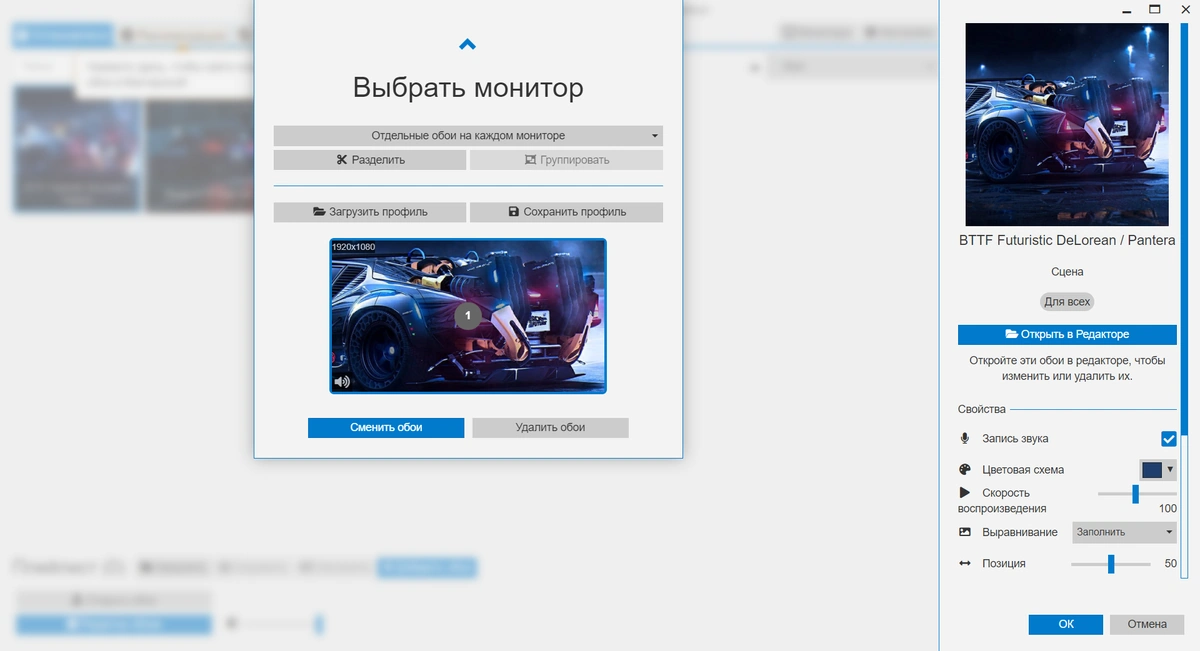Click the Позиция slider handle

coord(1111,564)
